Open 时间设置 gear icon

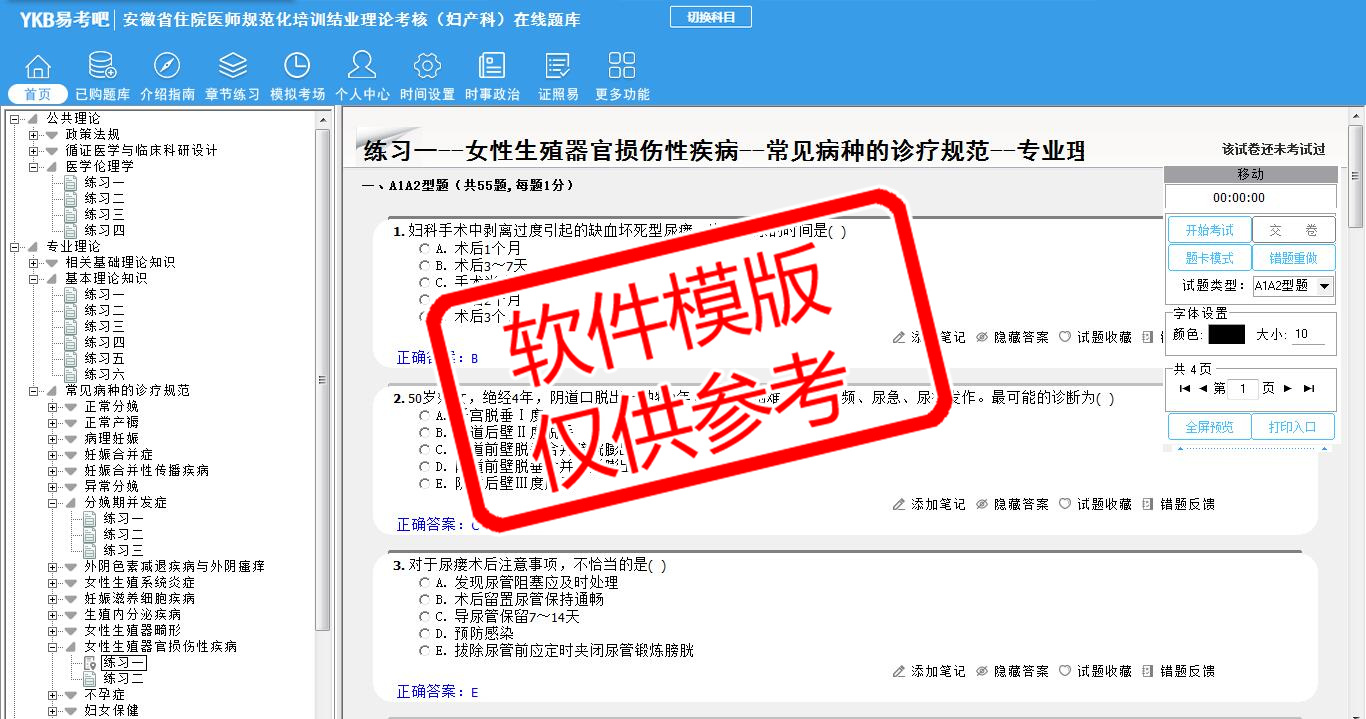[427, 67]
